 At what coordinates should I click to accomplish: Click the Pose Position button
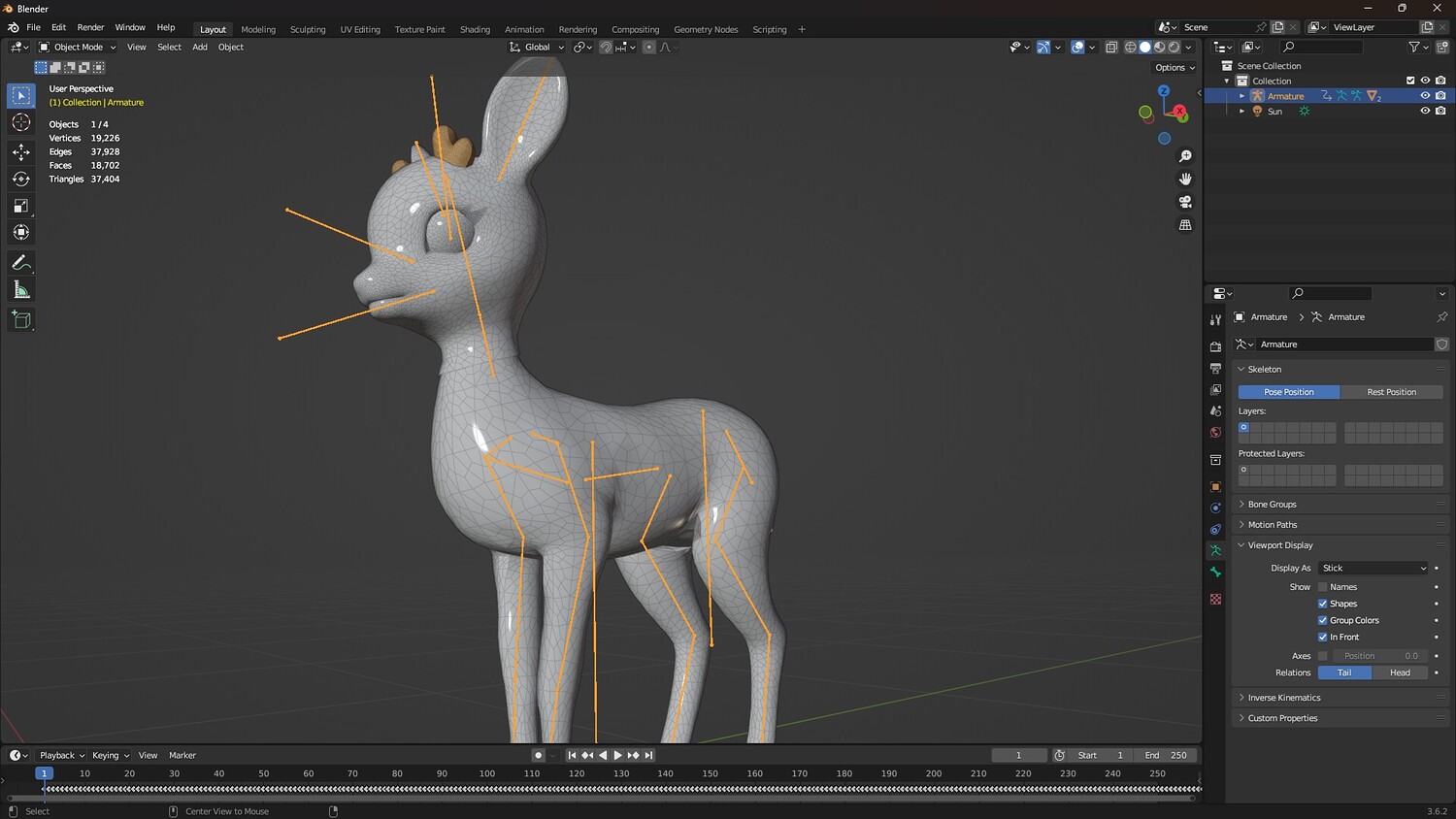pos(1289,392)
